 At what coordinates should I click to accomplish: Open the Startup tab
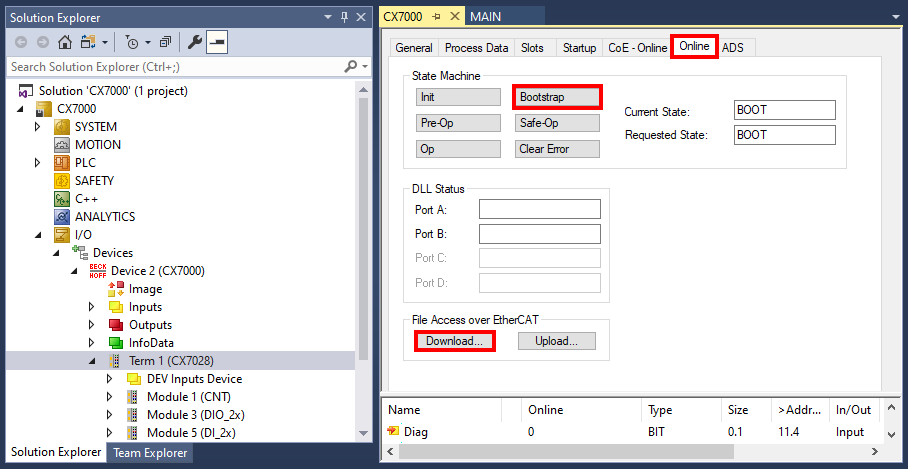[579, 48]
